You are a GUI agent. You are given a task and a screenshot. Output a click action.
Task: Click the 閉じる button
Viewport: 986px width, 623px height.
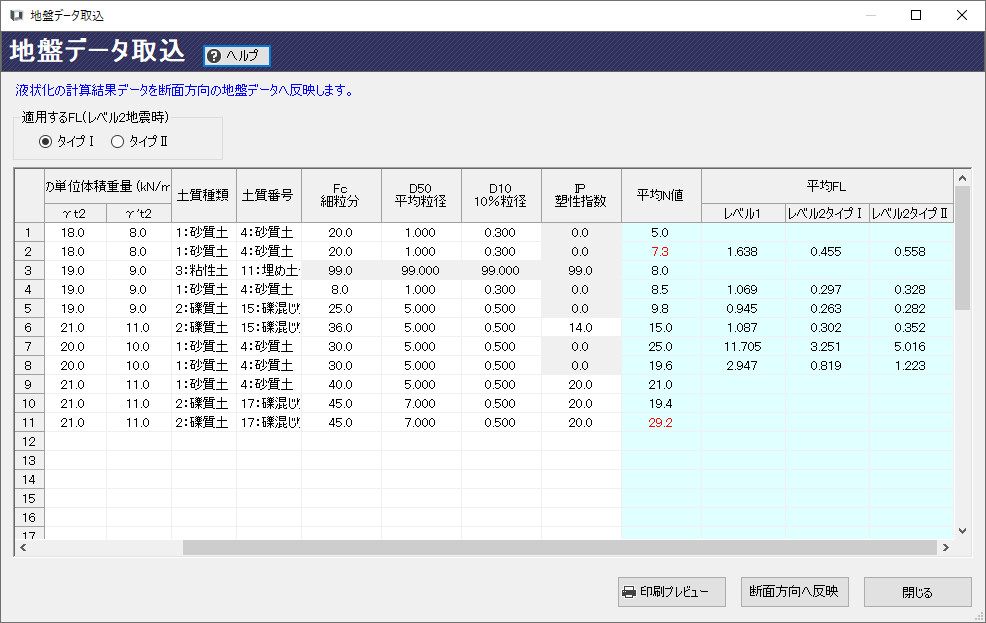point(917,592)
